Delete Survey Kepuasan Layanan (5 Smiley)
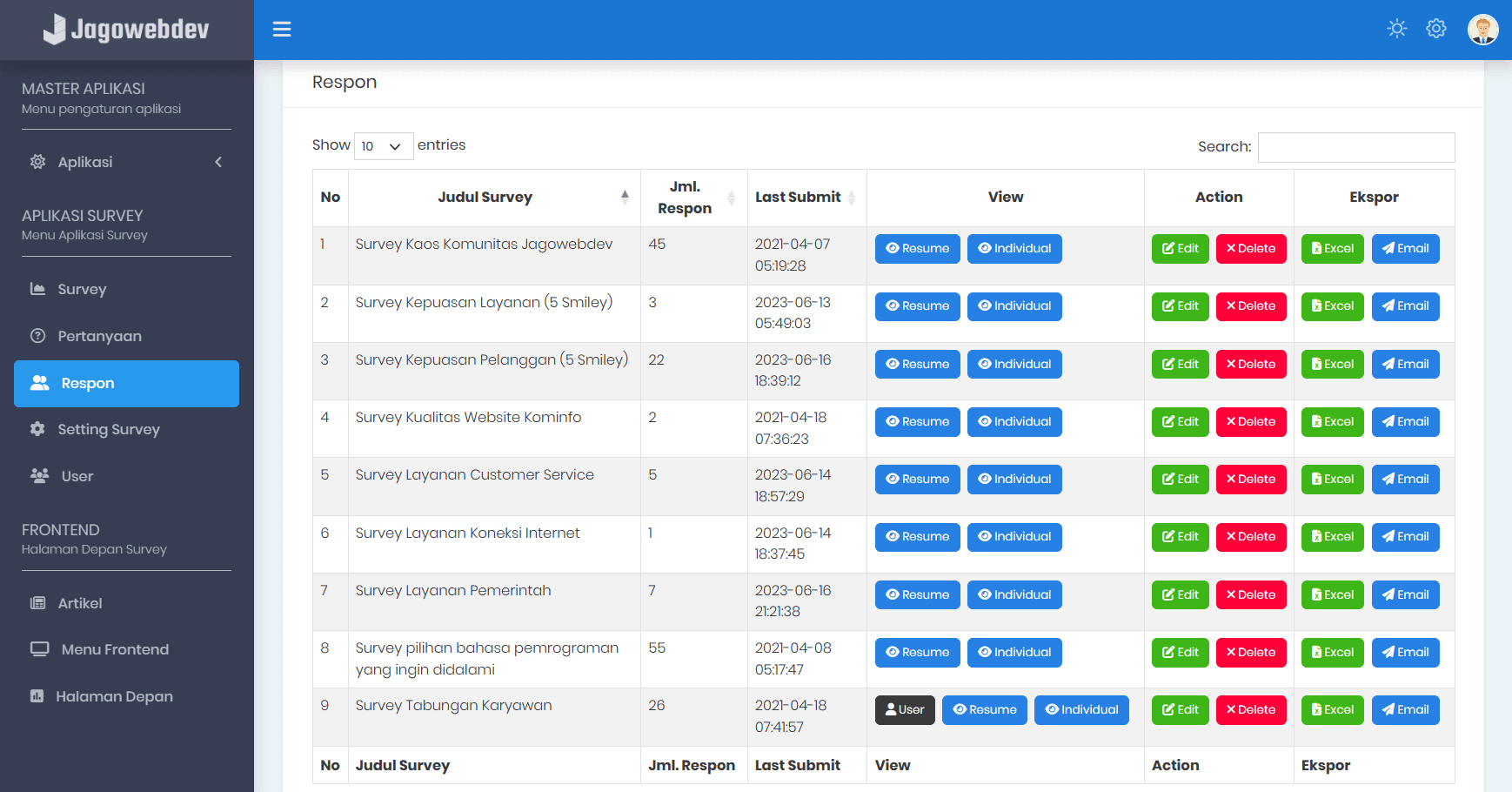 click(x=1251, y=306)
